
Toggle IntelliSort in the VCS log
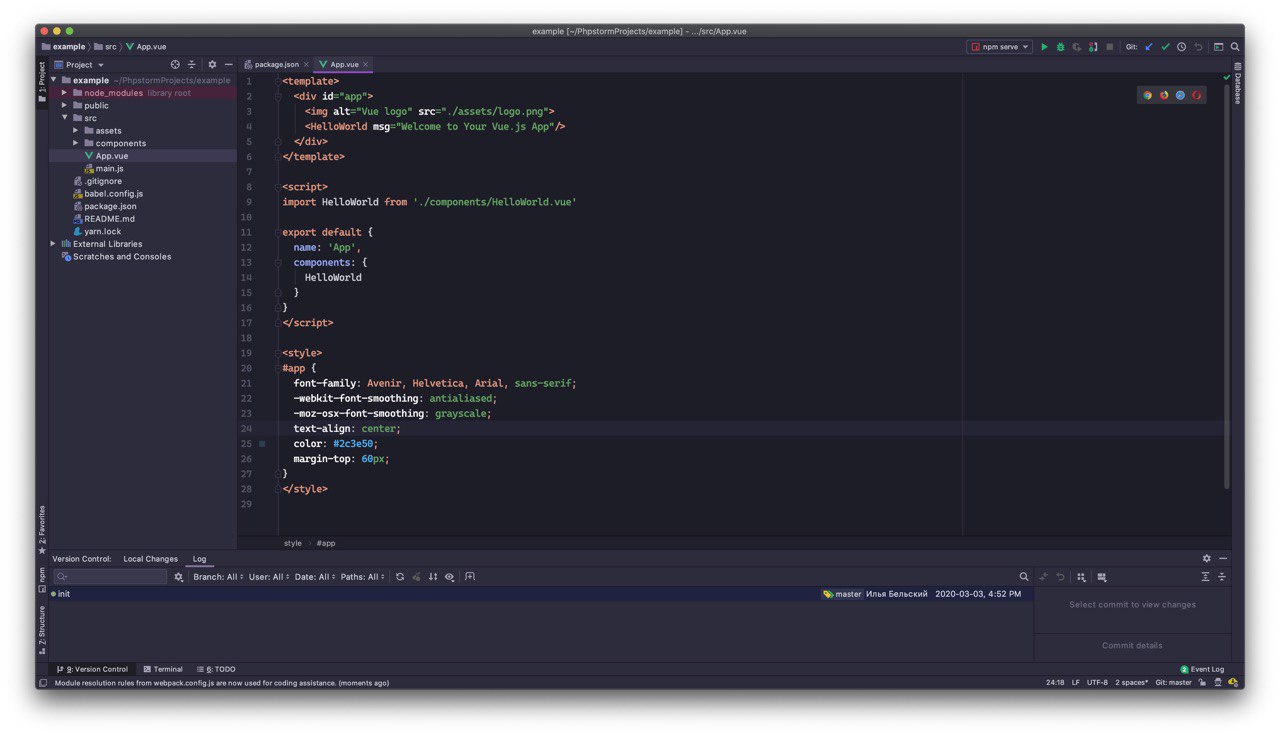click(433, 577)
